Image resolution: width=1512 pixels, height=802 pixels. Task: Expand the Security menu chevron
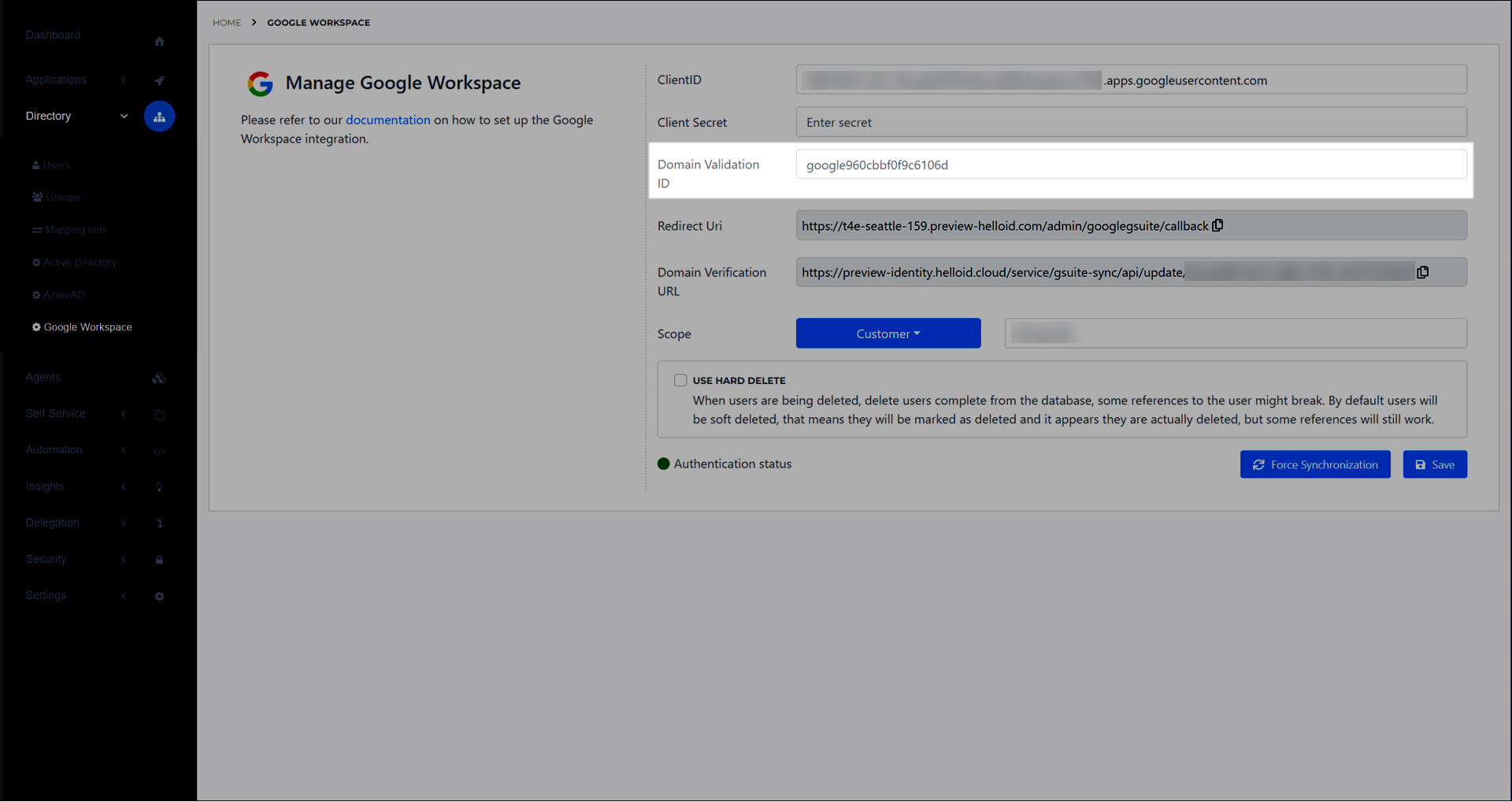[124, 560]
